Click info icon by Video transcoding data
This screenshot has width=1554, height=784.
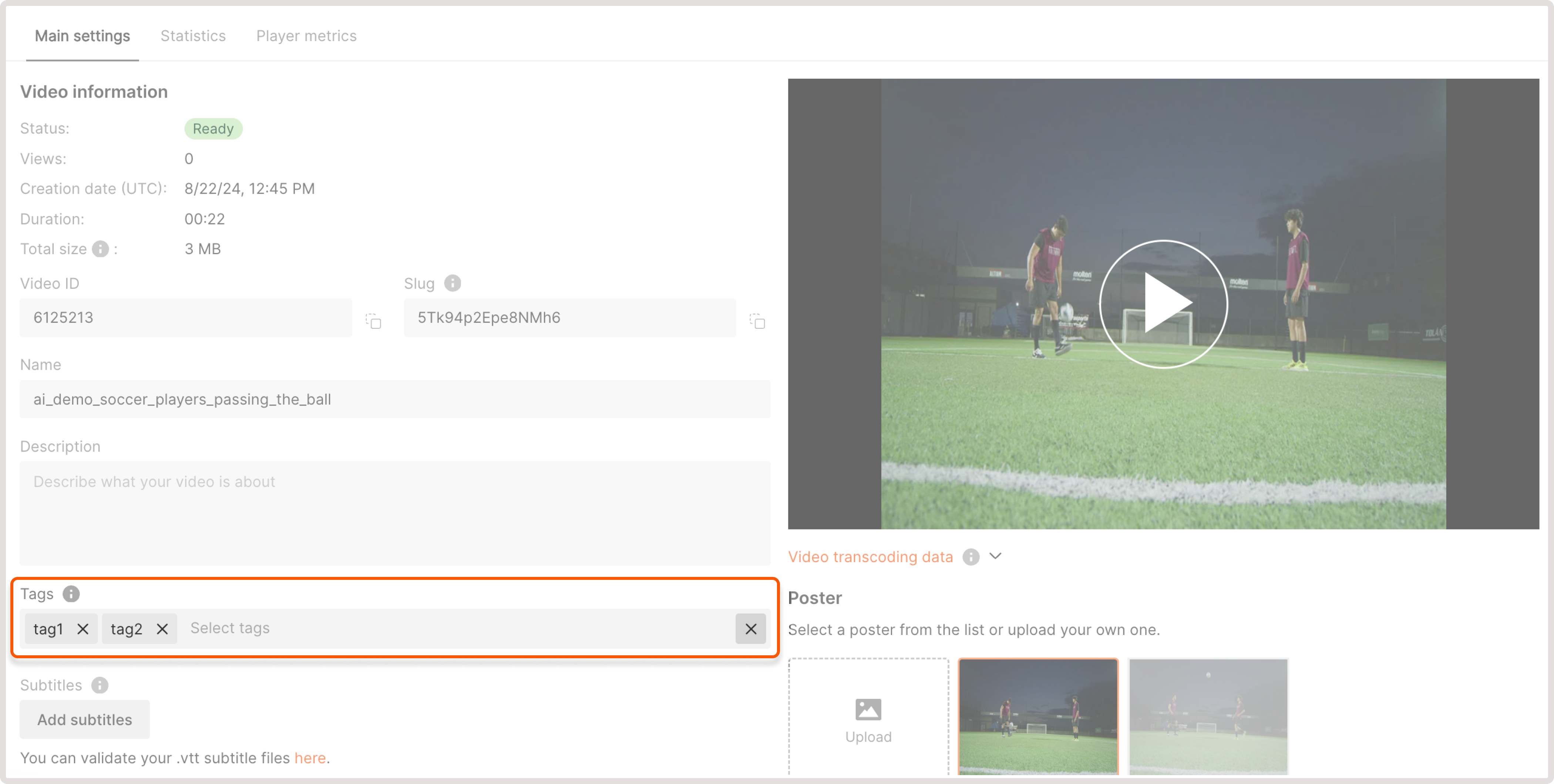[x=971, y=557]
